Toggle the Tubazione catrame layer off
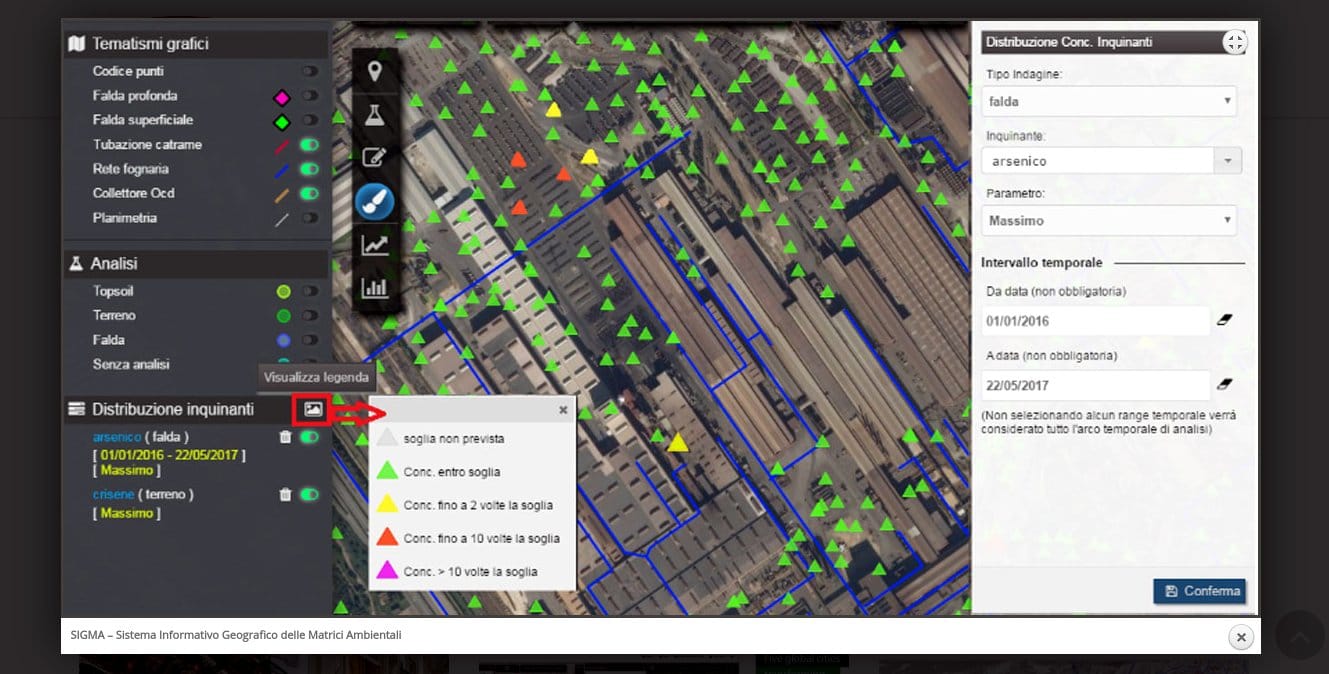The image size is (1329, 674). click(x=310, y=145)
